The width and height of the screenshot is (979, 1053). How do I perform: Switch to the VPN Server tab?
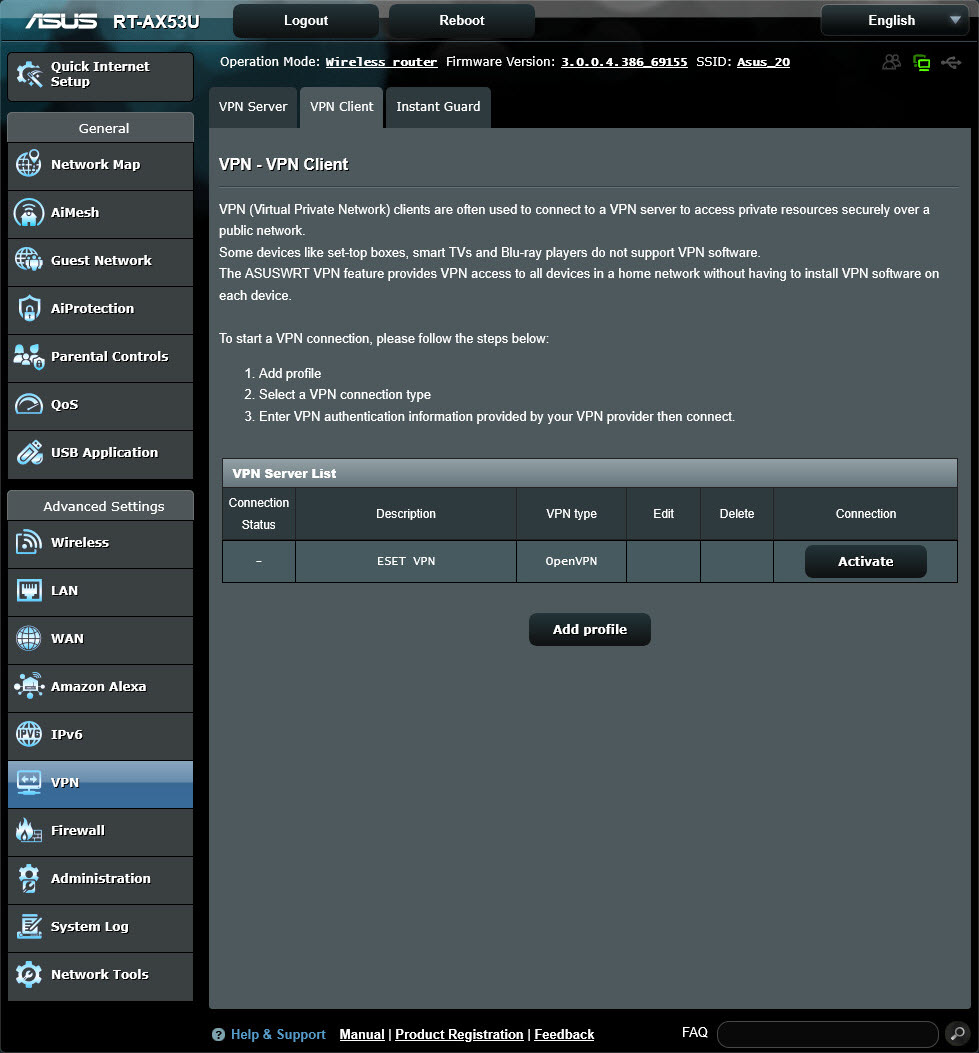coord(253,107)
